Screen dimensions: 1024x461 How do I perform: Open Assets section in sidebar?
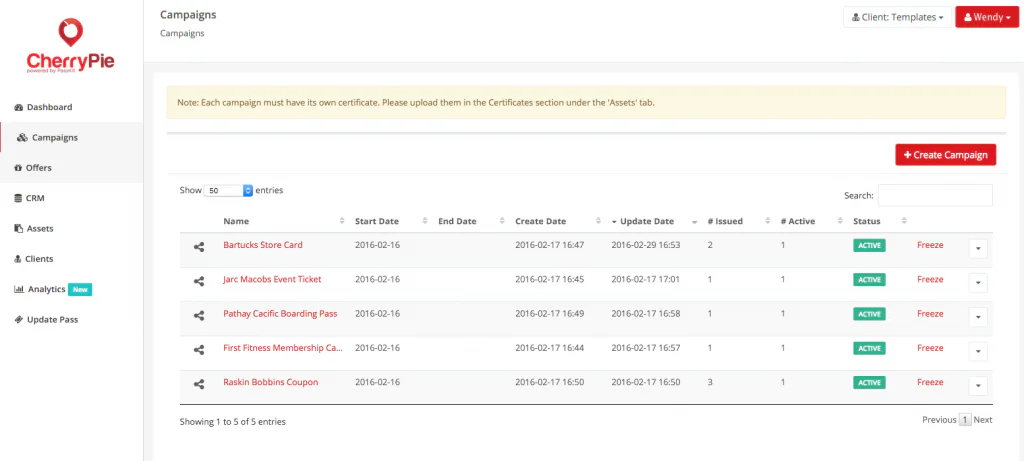click(x=33, y=229)
